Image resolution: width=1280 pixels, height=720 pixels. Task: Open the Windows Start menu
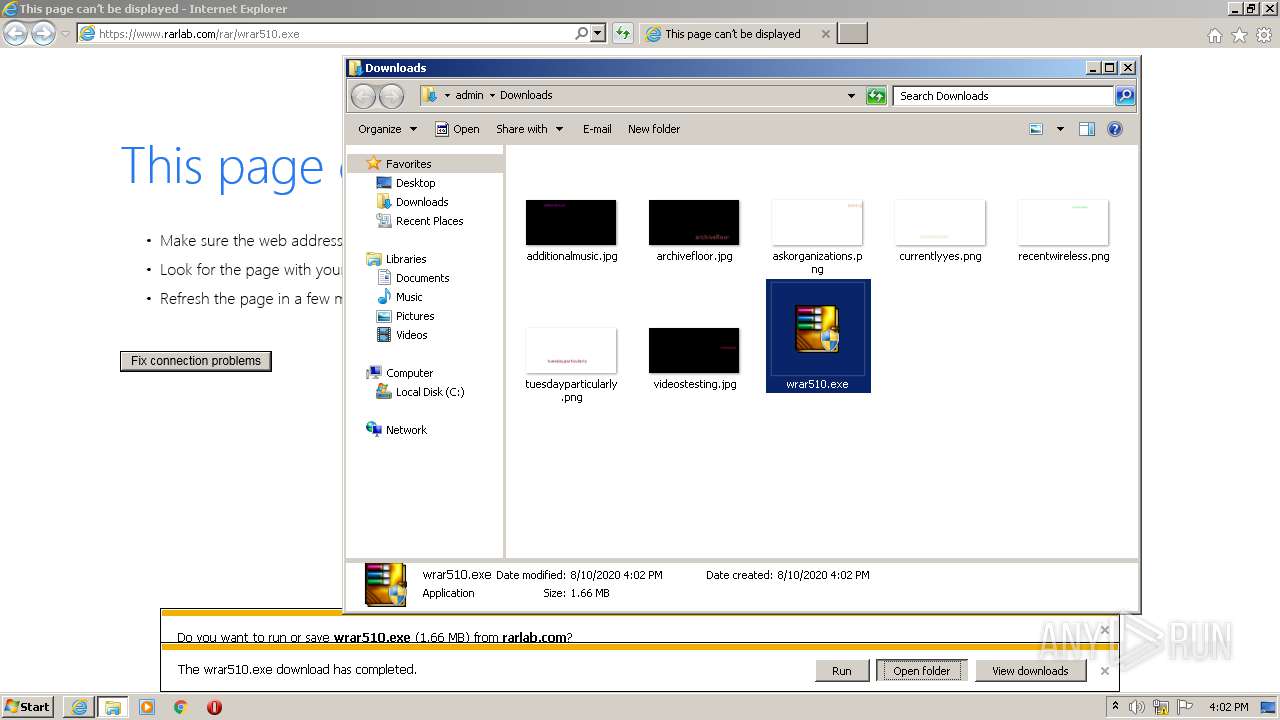[x=27, y=706]
